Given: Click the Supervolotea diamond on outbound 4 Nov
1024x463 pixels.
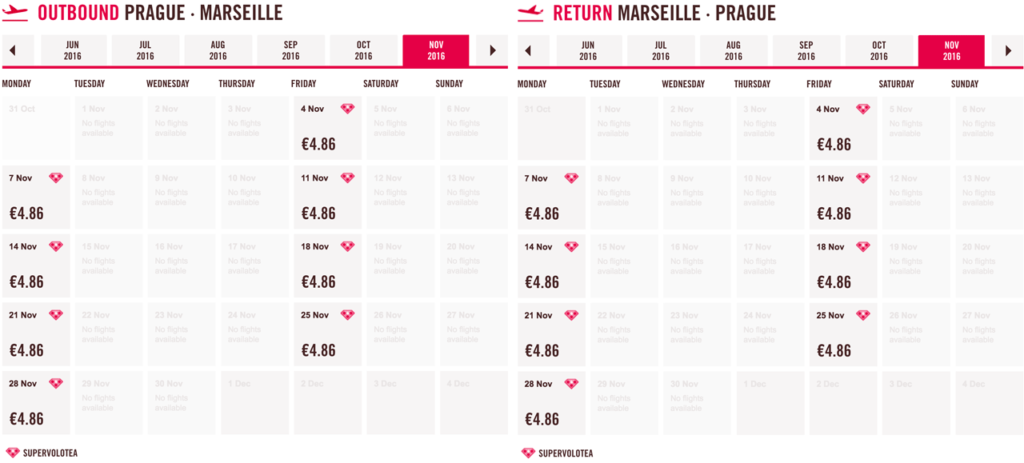Looking at the screenshot, I should click(347, 109).
